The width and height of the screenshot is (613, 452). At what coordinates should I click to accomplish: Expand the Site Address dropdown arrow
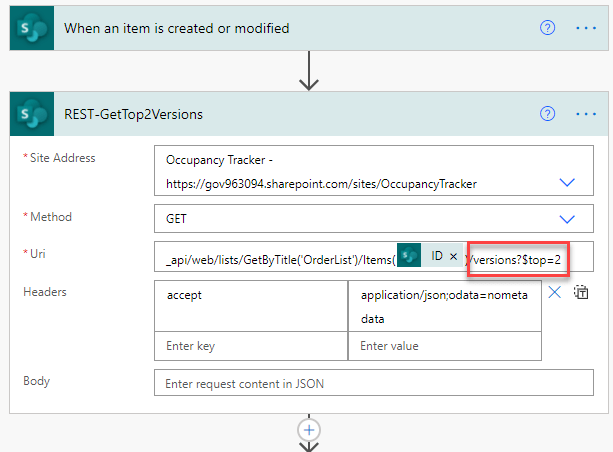567,182
